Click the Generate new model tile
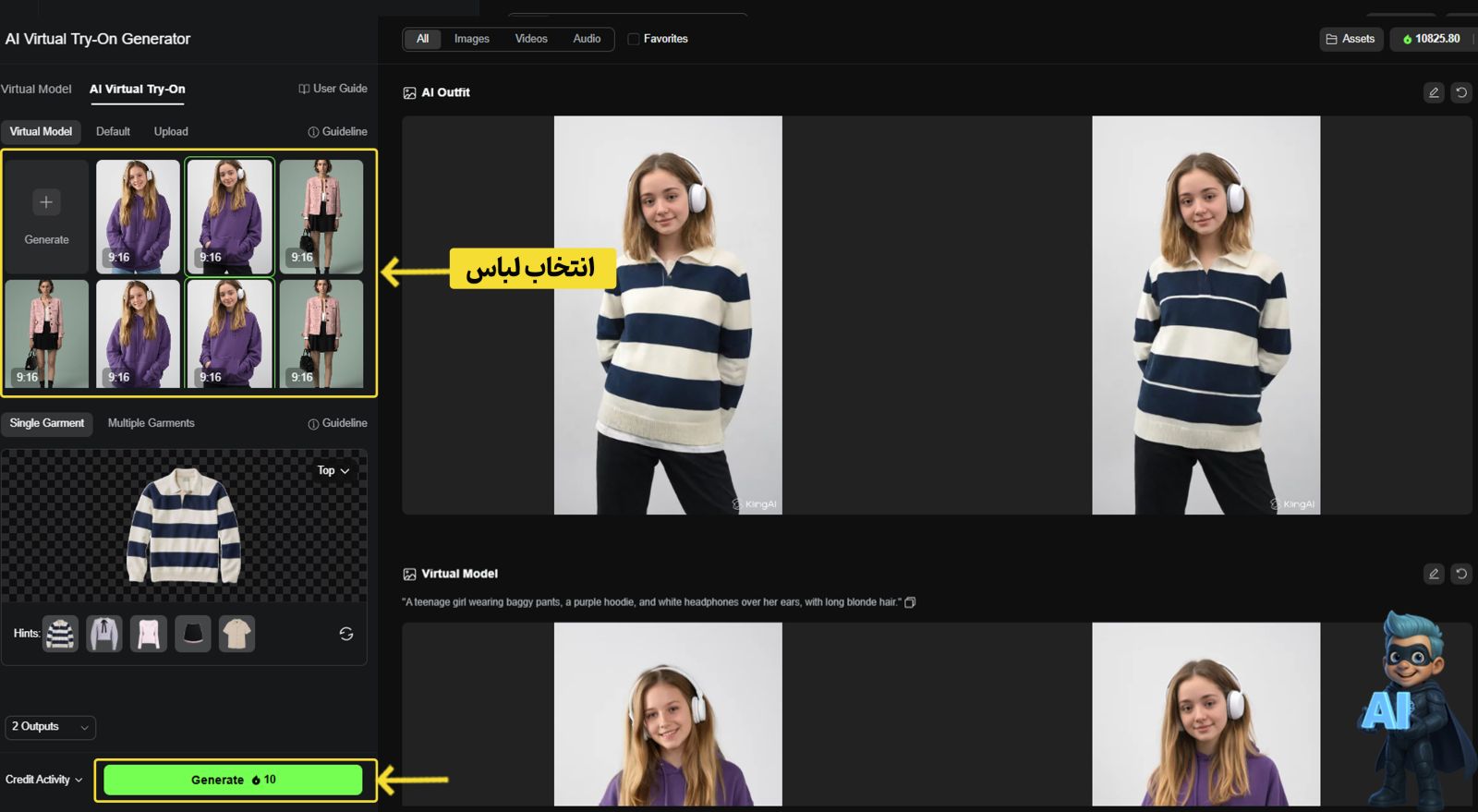Viewport: 1478px width, 812px height. pyautogui.click(x=46, y=217)
